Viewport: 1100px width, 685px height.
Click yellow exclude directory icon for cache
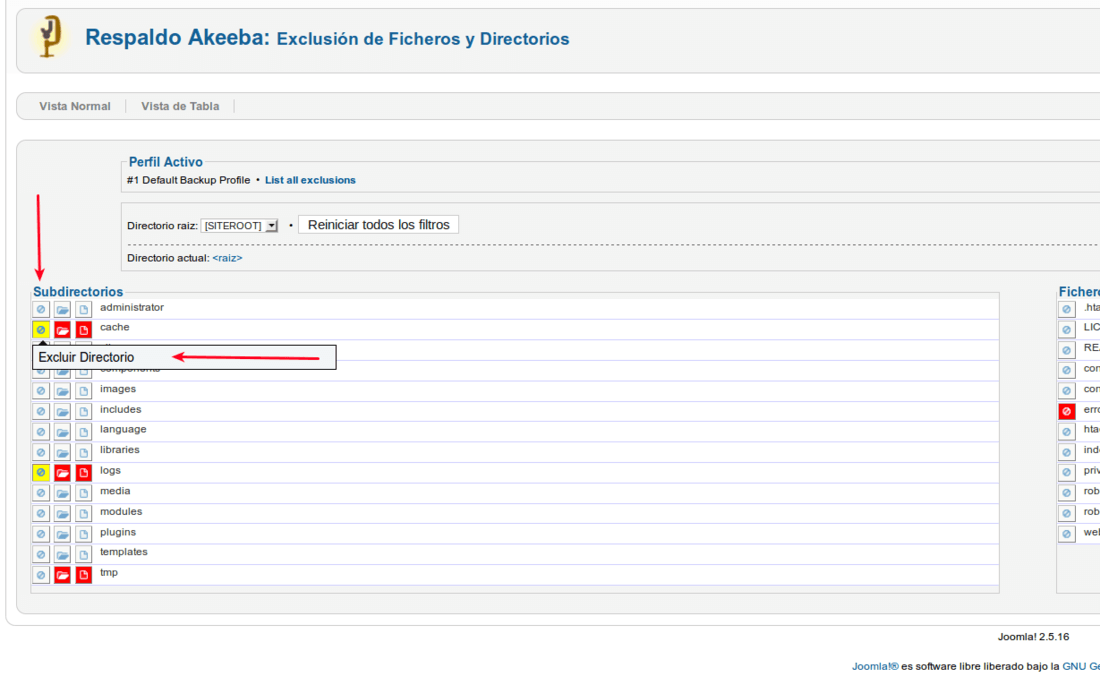(41, 329)
